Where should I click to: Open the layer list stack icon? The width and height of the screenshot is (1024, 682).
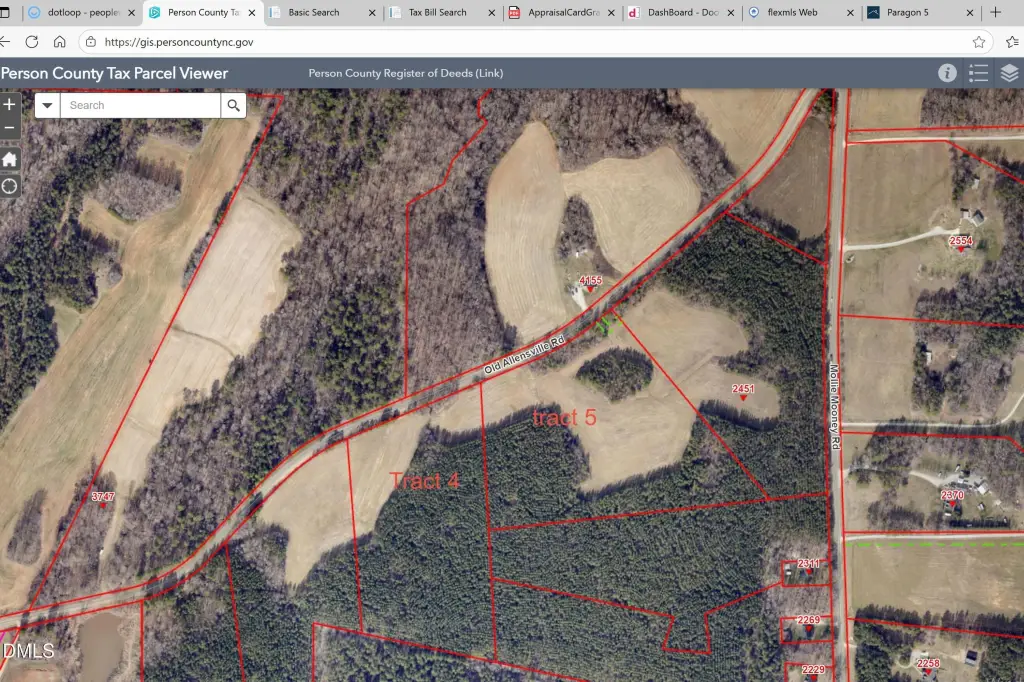(x=1009, y=73)
